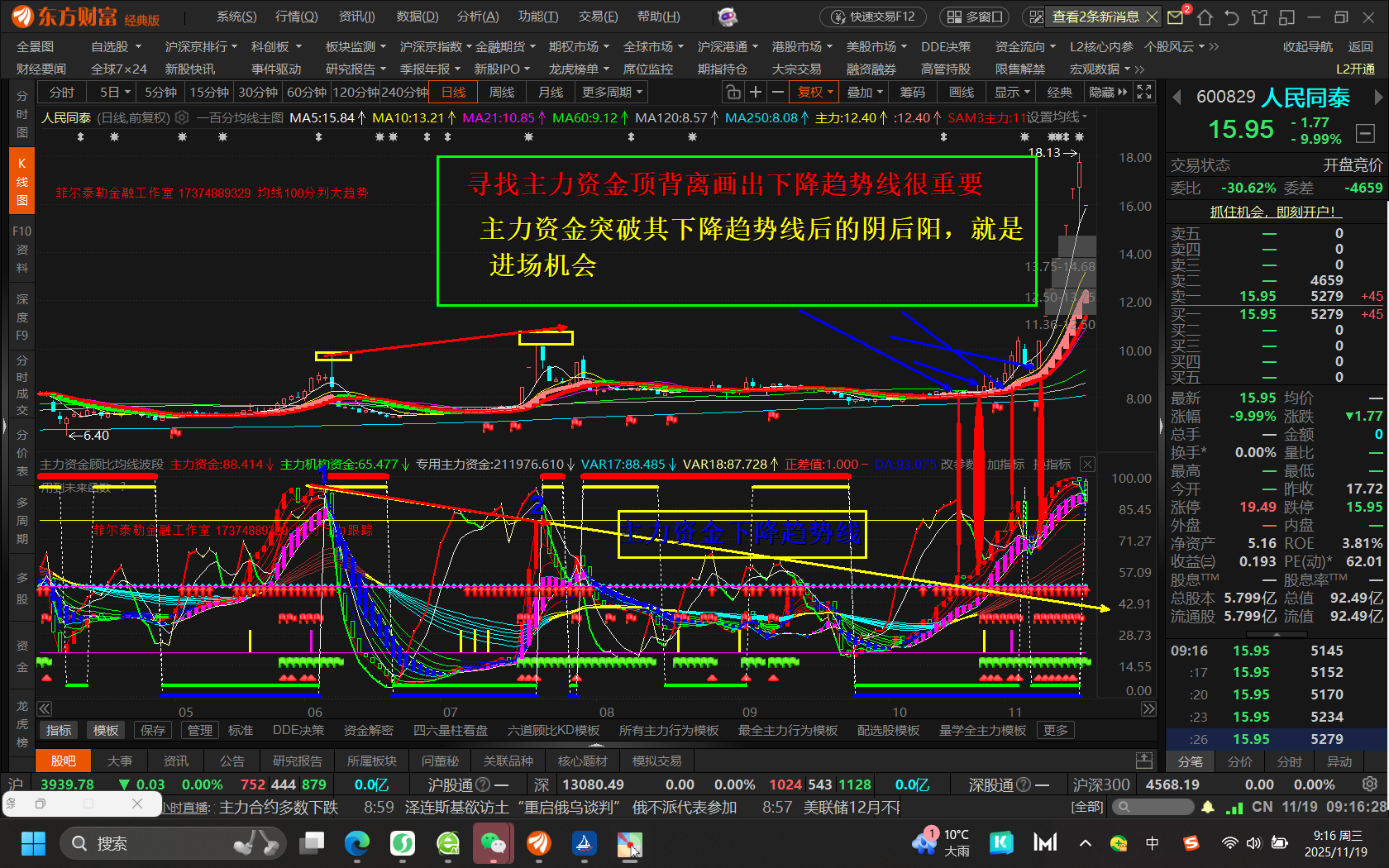Open the 帮助(H) menu
1389x868 pixels.
pos(659,17)
